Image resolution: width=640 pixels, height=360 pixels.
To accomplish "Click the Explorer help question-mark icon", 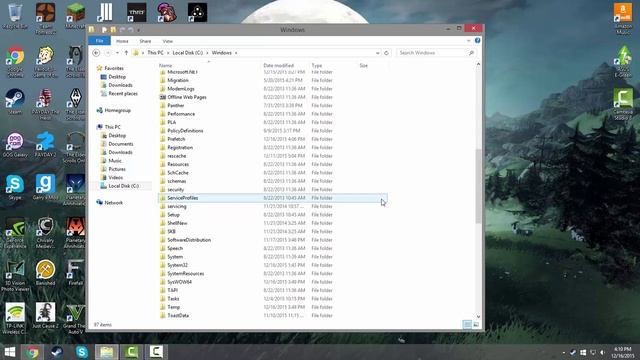I will coord(477,41).
